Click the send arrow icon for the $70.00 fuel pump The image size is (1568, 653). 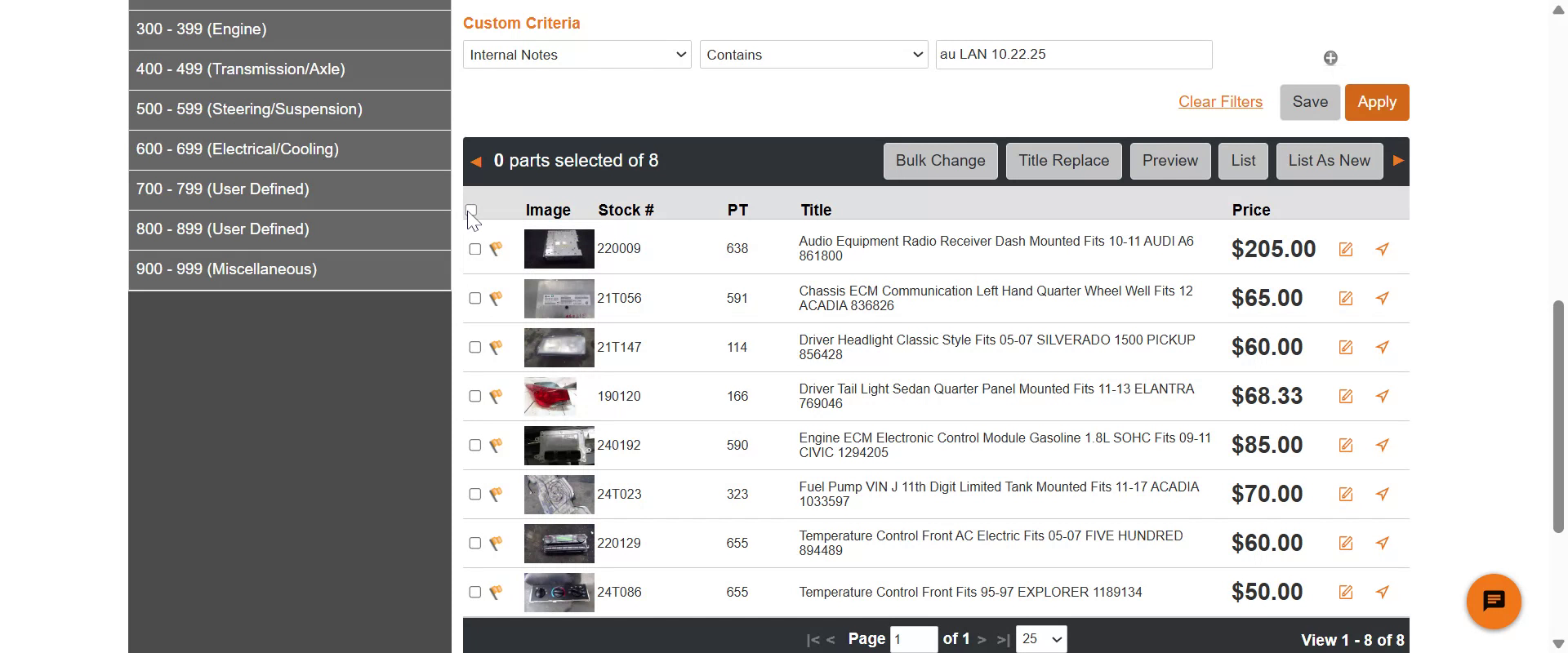click(x=1383, y=494)
